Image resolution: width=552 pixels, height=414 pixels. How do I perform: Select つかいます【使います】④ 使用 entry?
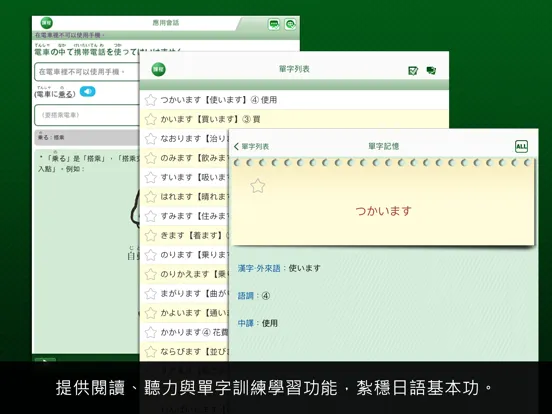coord(294,100)
